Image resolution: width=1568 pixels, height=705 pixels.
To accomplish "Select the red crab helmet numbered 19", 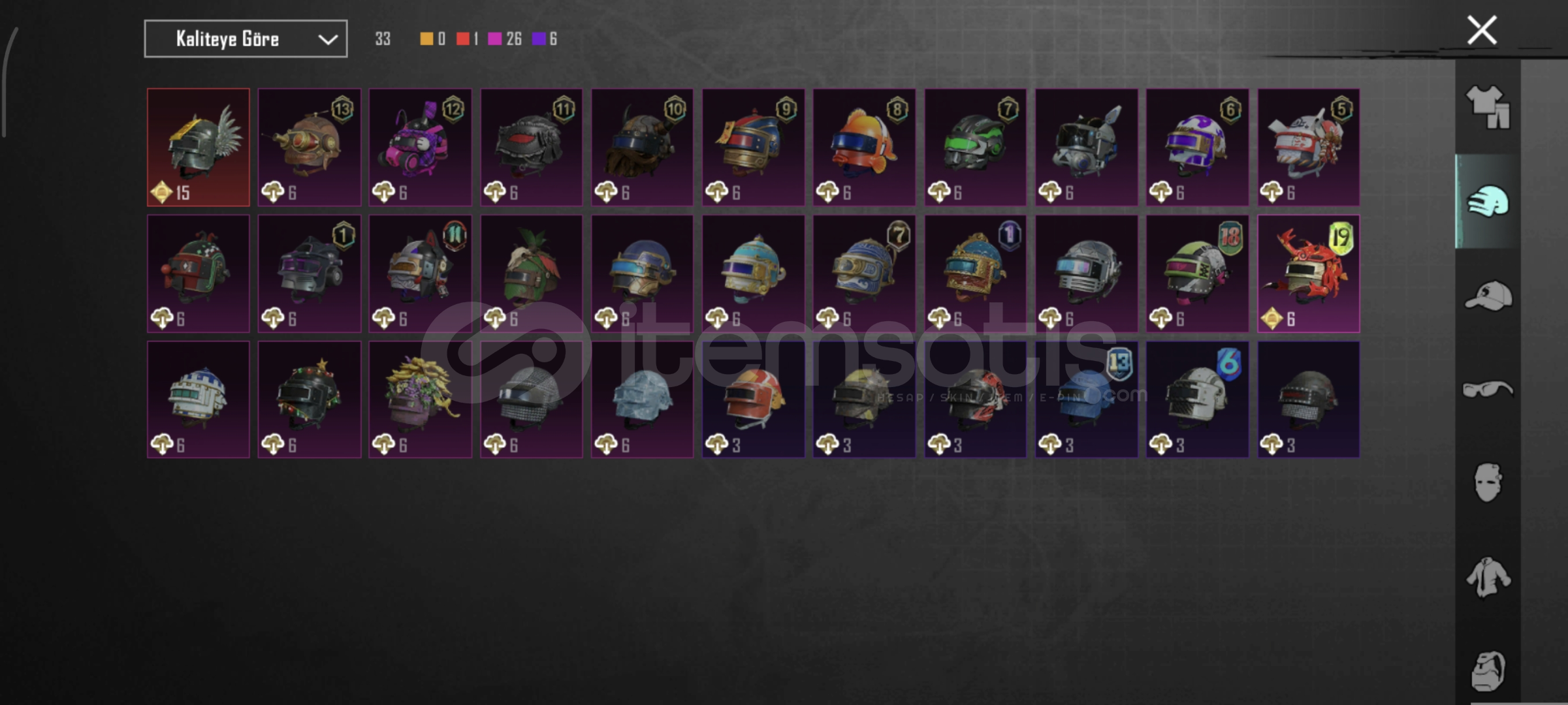I will pyautogui.click(x=1309, y=274).
